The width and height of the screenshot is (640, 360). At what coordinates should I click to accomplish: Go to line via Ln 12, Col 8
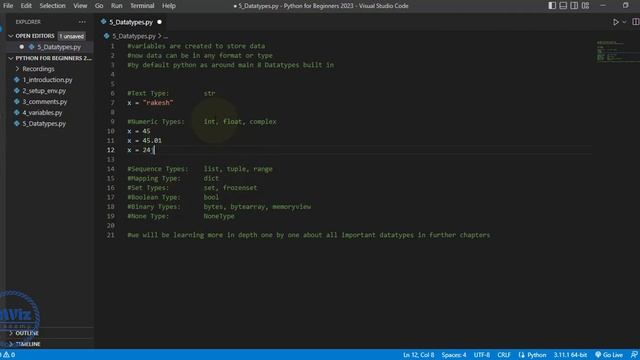418,355
